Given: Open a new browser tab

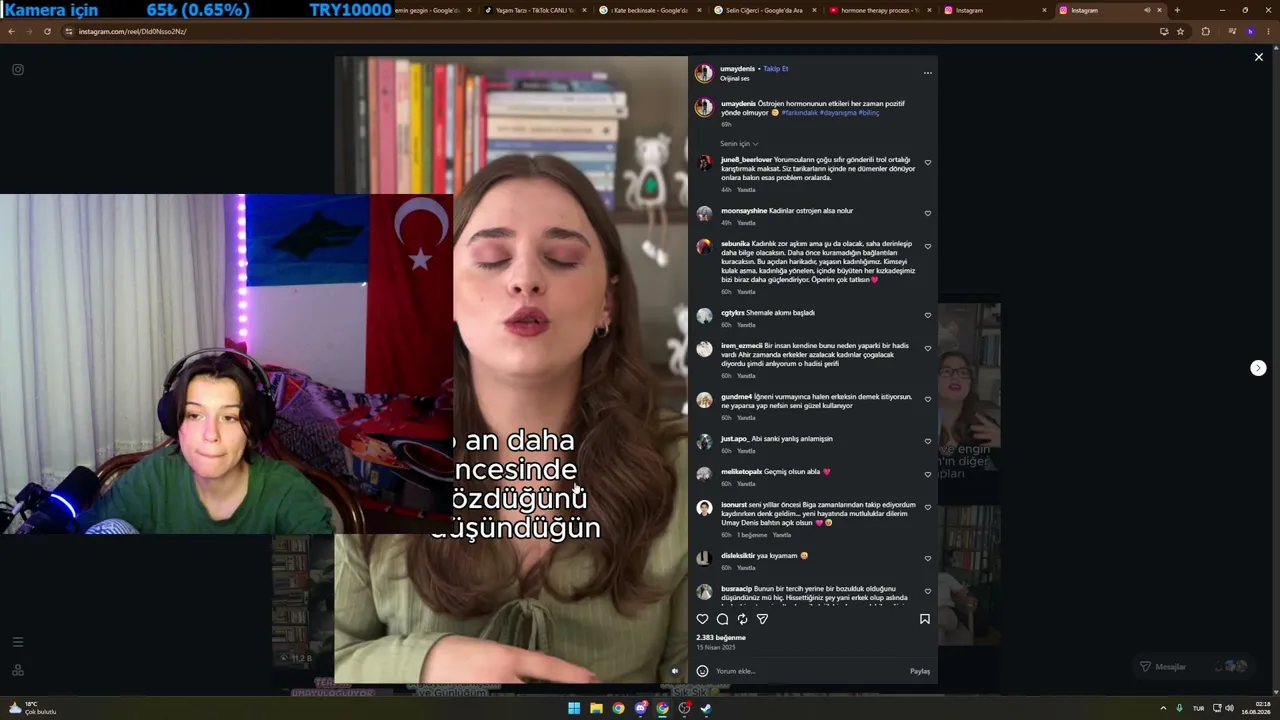Looking at the screenshot, I should pyautogui.click(x=1177, y=10).
